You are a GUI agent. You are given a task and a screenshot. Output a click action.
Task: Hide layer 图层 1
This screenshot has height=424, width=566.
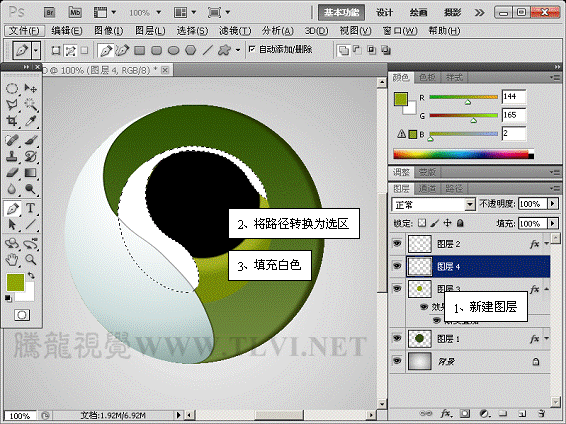pyautogui.click(x=397, y=338)
